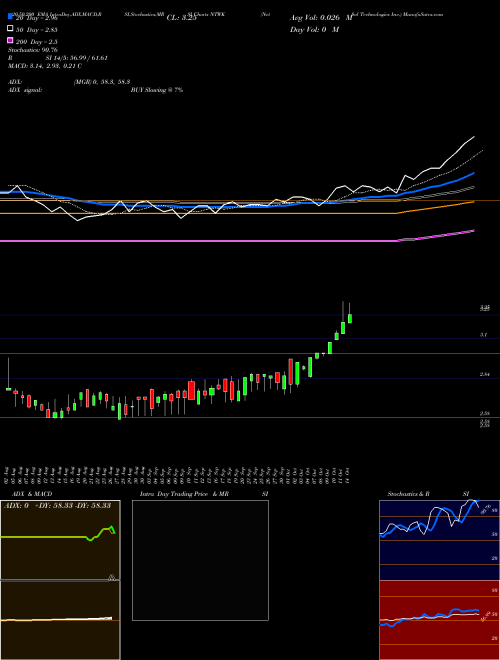This screenshot has width=500, height=660.
Task: Click the 'Avg Vol: 0.026 M' text
Action: tap(321, 18)
